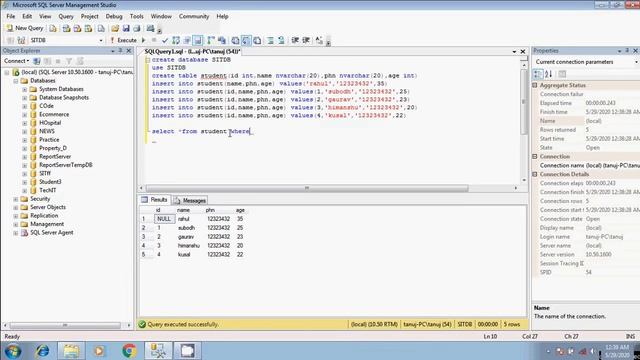Switch output to Results to Grid
The image size is (640, 360).
pyautogui.click(x=247, y=40)
